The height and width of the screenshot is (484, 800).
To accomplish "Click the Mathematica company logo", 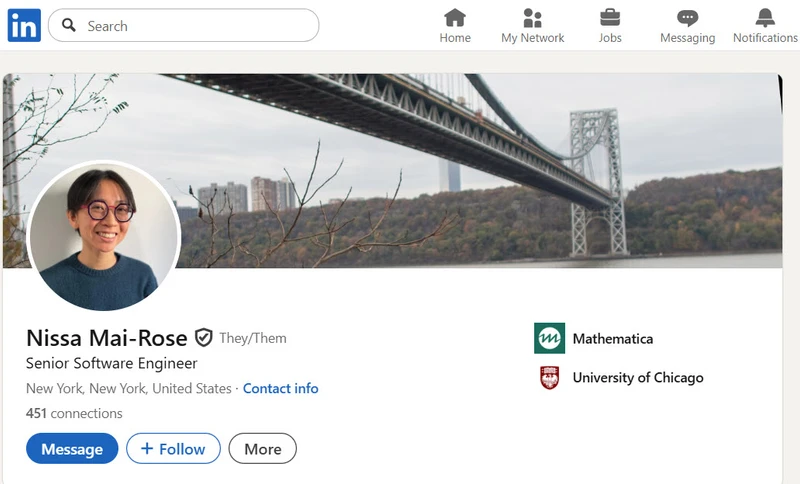I will pyautogui.click(x=549, y=339).
